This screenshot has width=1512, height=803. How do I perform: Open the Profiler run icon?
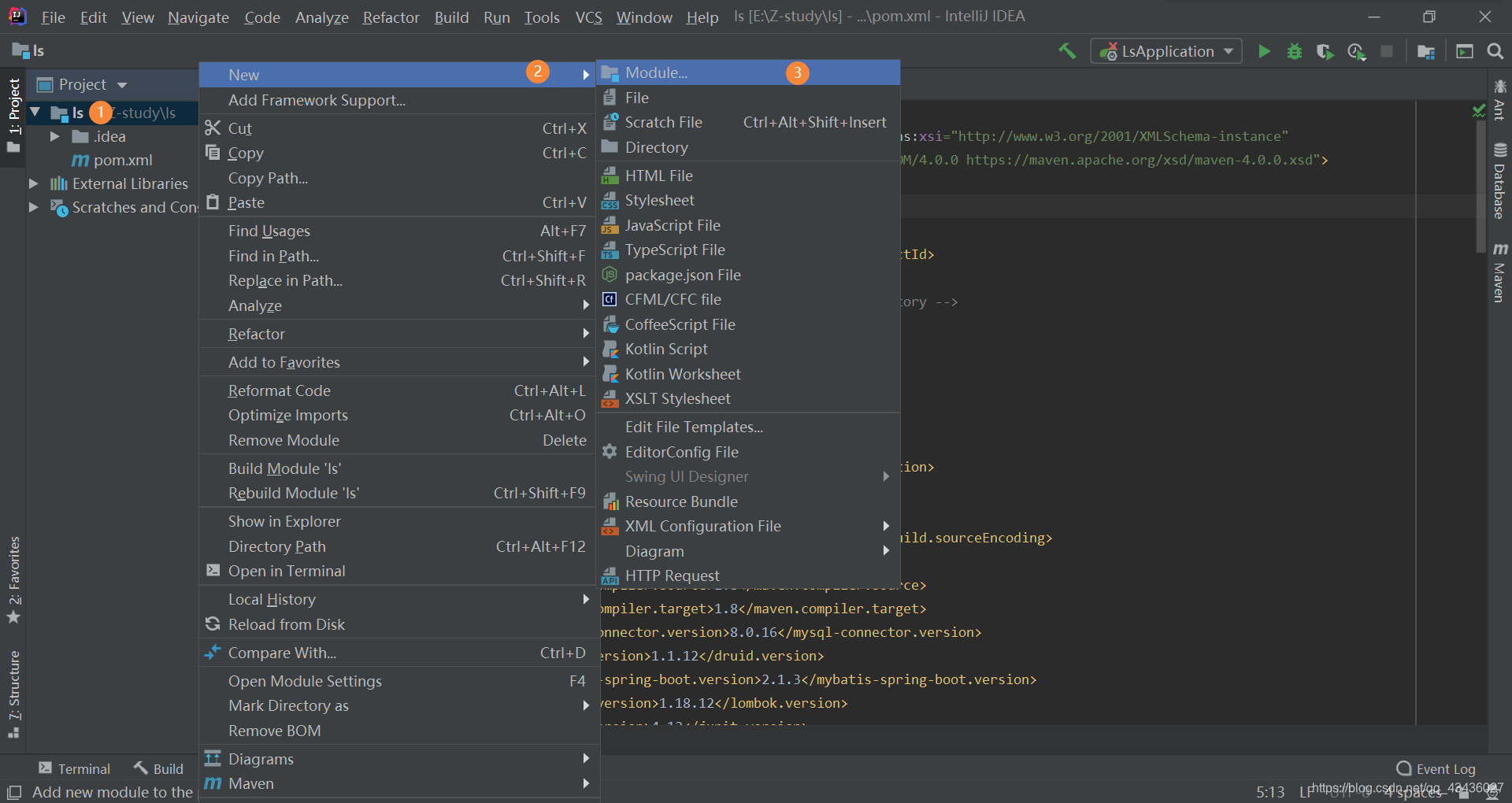click(1356, 51)
